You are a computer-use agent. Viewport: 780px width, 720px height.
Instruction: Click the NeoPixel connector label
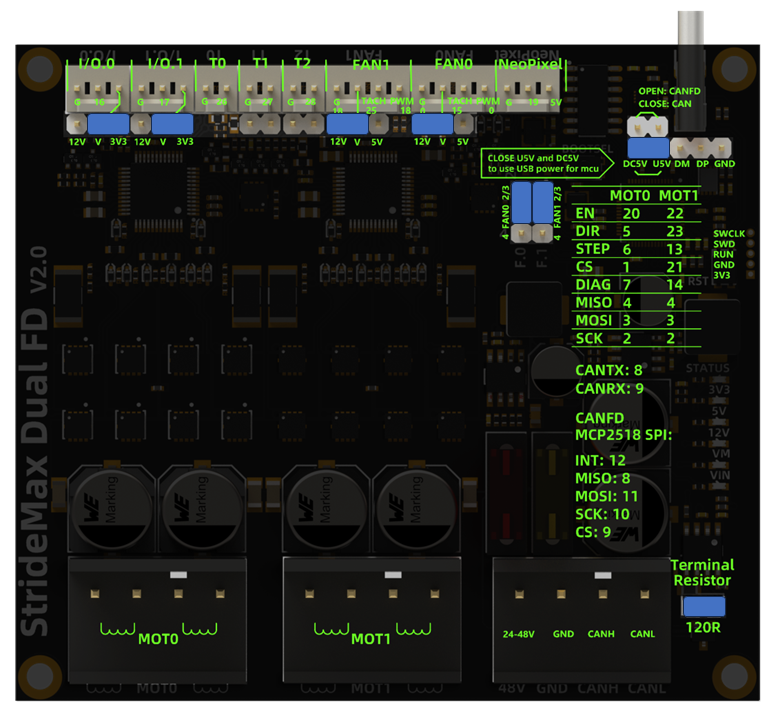click(530, 64)
